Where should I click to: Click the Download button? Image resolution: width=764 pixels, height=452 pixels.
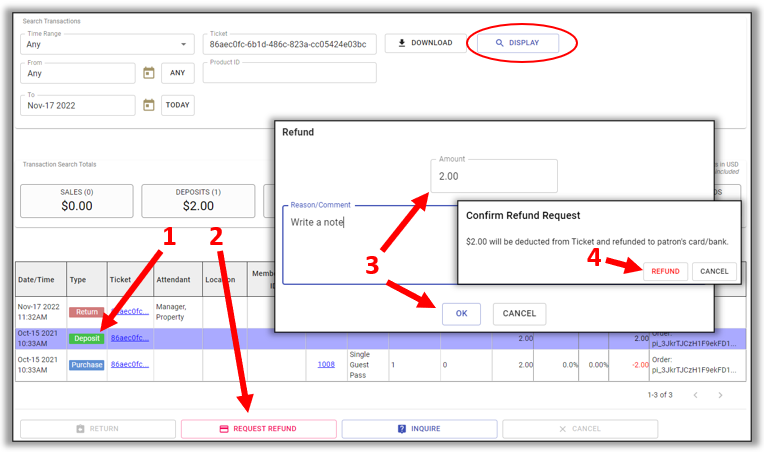tap(425, 43)
